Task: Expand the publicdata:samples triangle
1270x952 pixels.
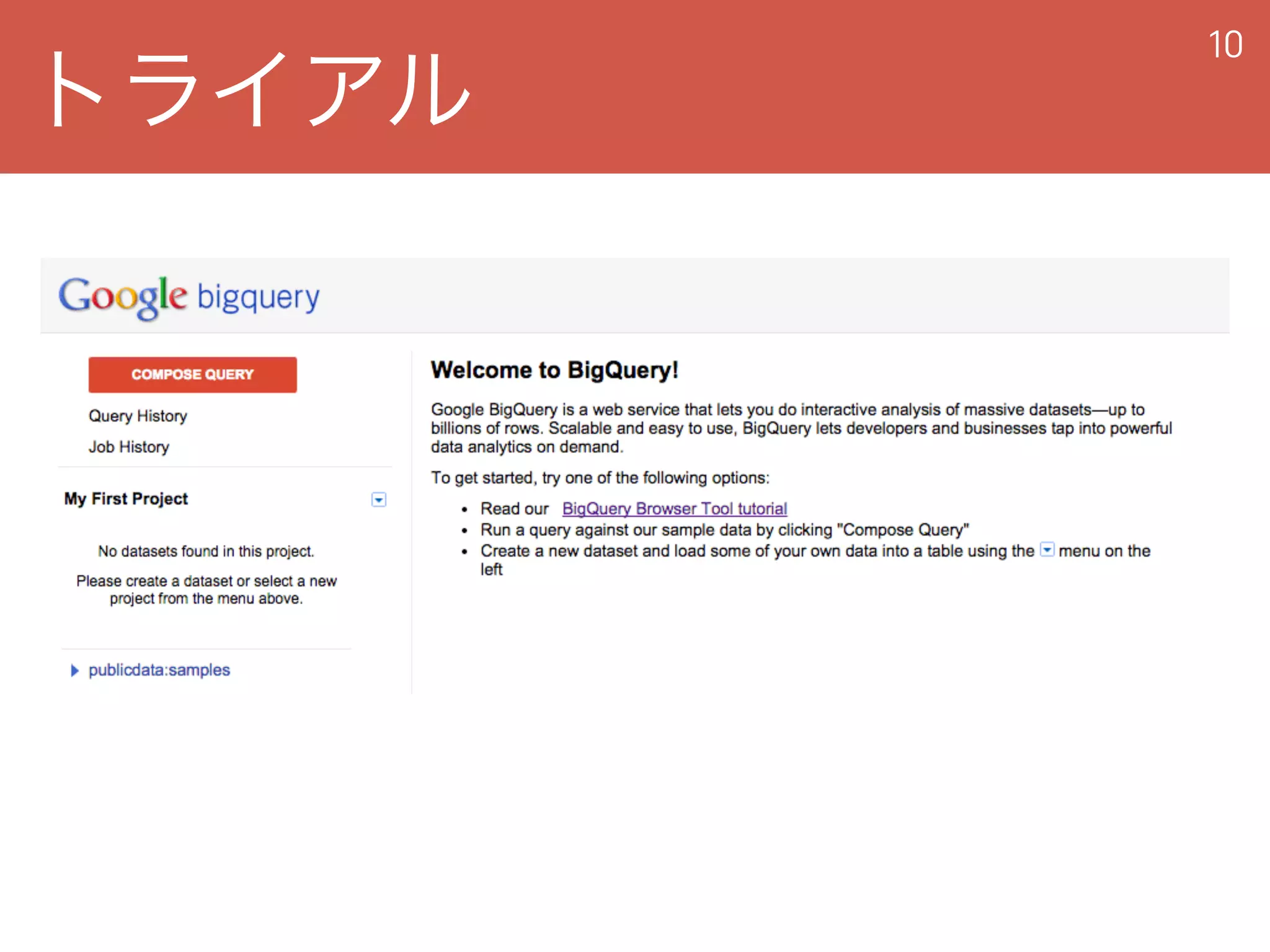Action: pyautogui.click(x=74, y=671)
